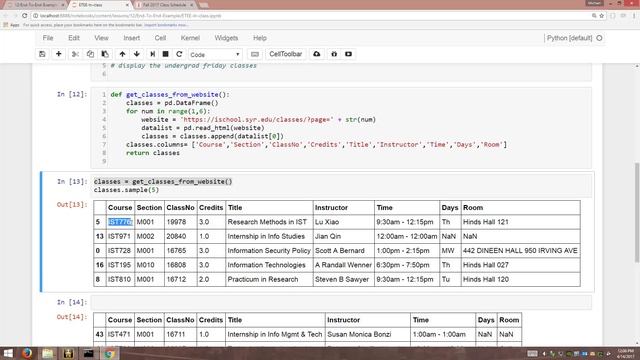Image resolution: width=640 pixels, height=360 pixels.
Task: Move the selected cell down
Action: (x=137, y=54)
